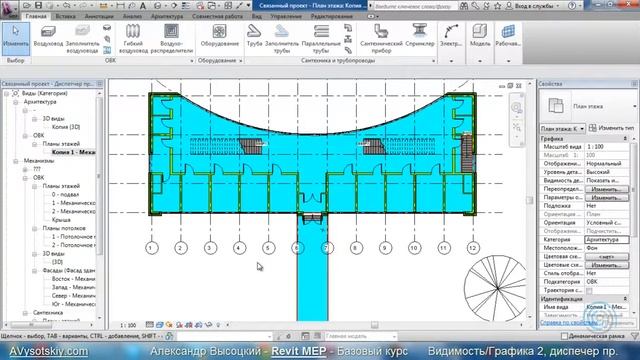
Task: Click the Text 'A' quick access icon
Action: 143,6
